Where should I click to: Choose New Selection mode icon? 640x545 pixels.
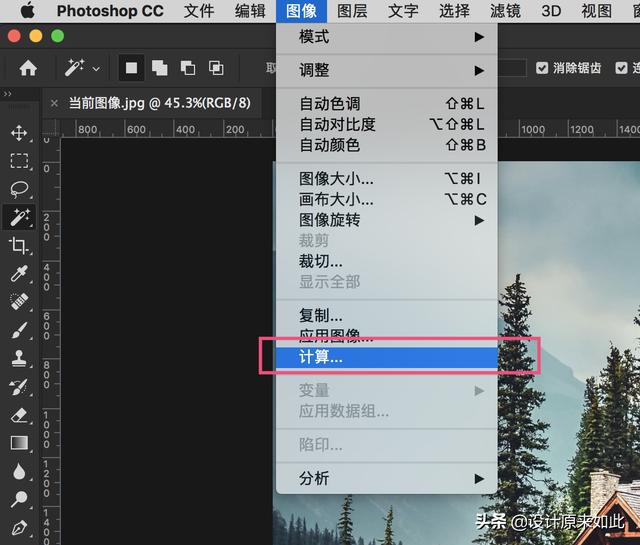(x=131, y=68)
